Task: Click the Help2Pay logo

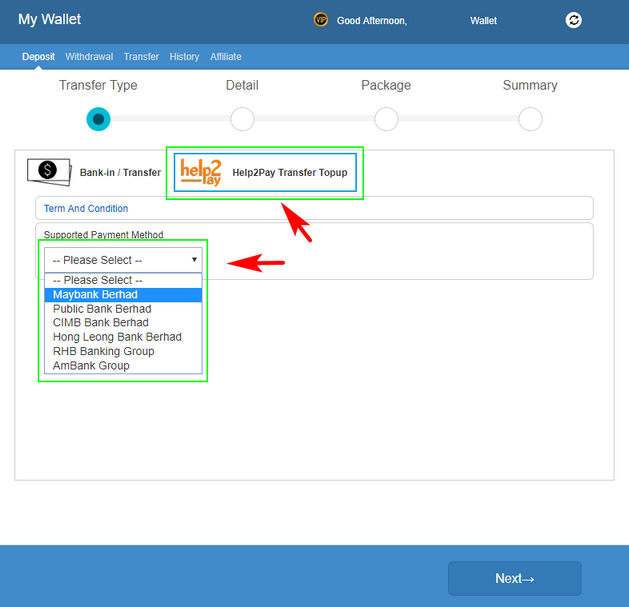Action: [x=201, y=172]
